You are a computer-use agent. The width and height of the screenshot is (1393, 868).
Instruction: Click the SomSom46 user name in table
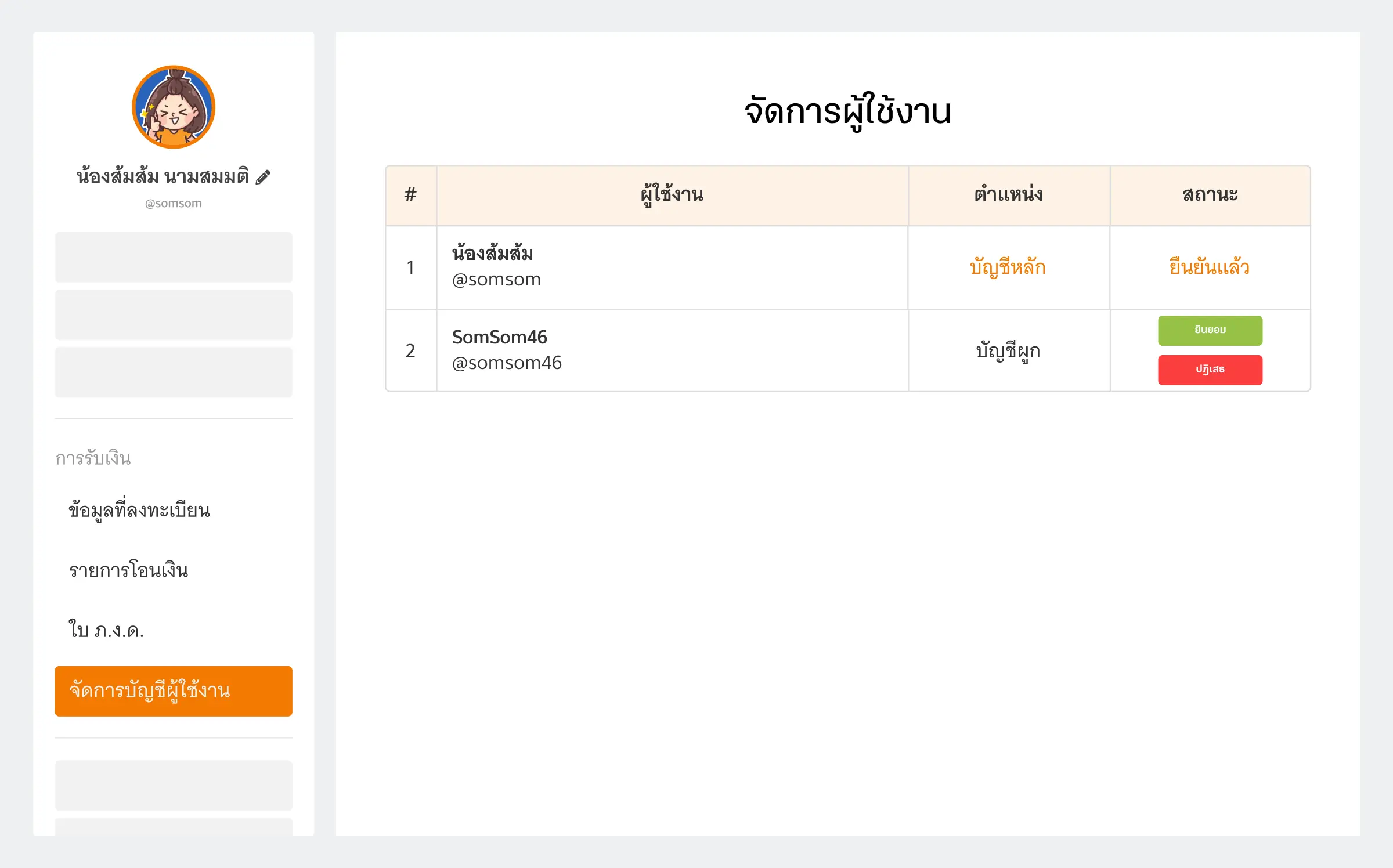(499, 337)
